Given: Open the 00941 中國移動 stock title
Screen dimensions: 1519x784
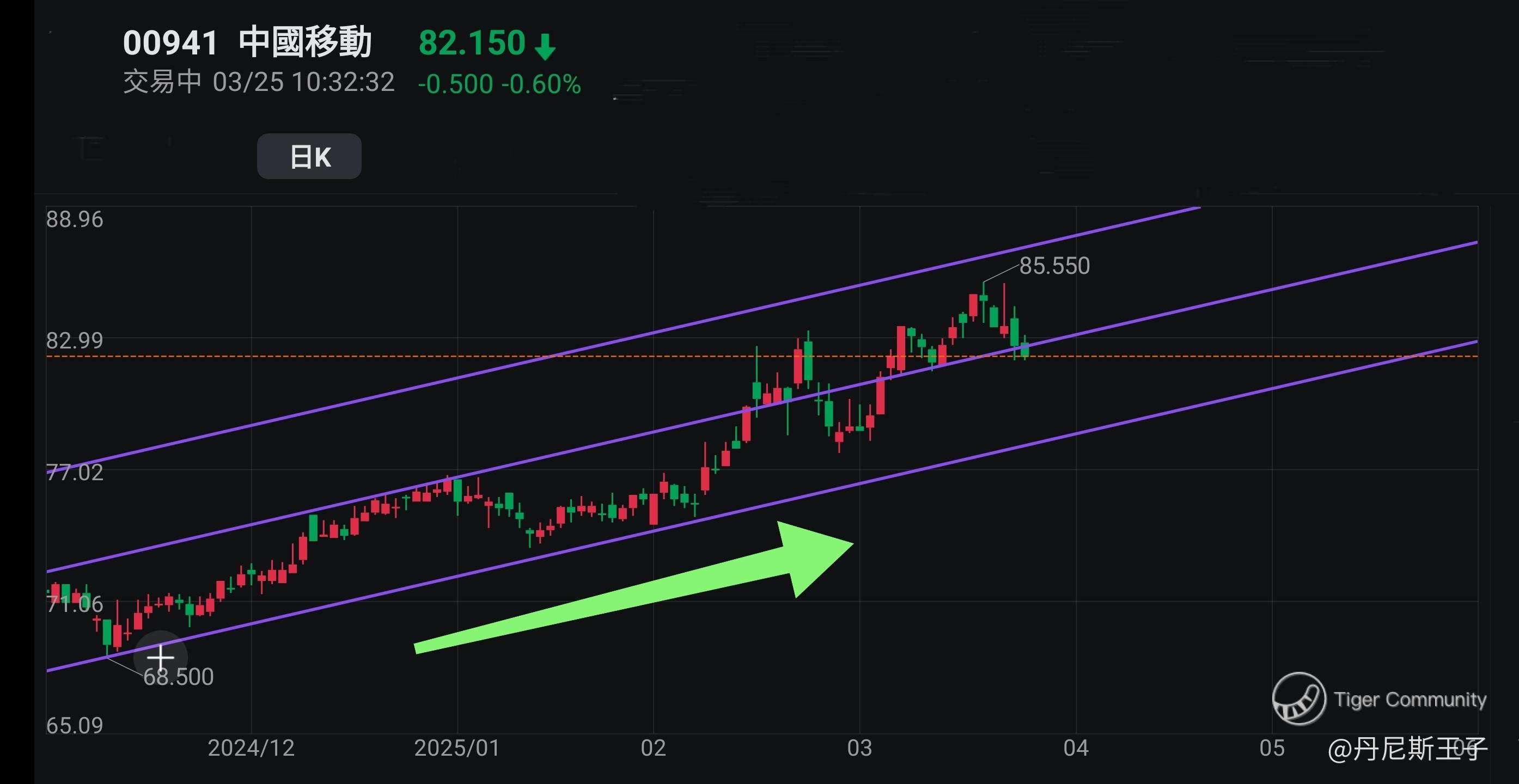Looking at the screenshot, I should tap(247, 42).
